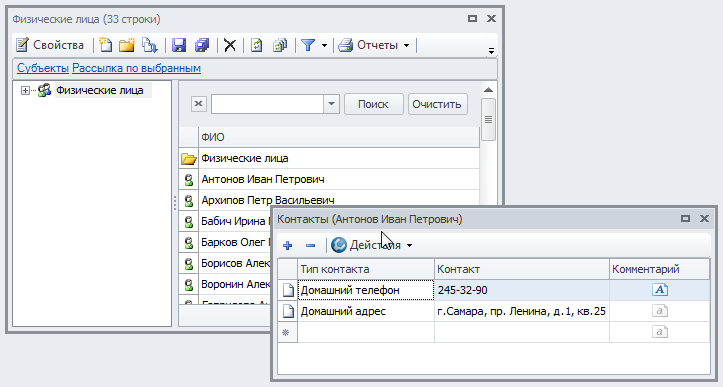Viewport: 723px width, 387px height.
Task: Select the Барков Олег row
Action: (234, 242)
